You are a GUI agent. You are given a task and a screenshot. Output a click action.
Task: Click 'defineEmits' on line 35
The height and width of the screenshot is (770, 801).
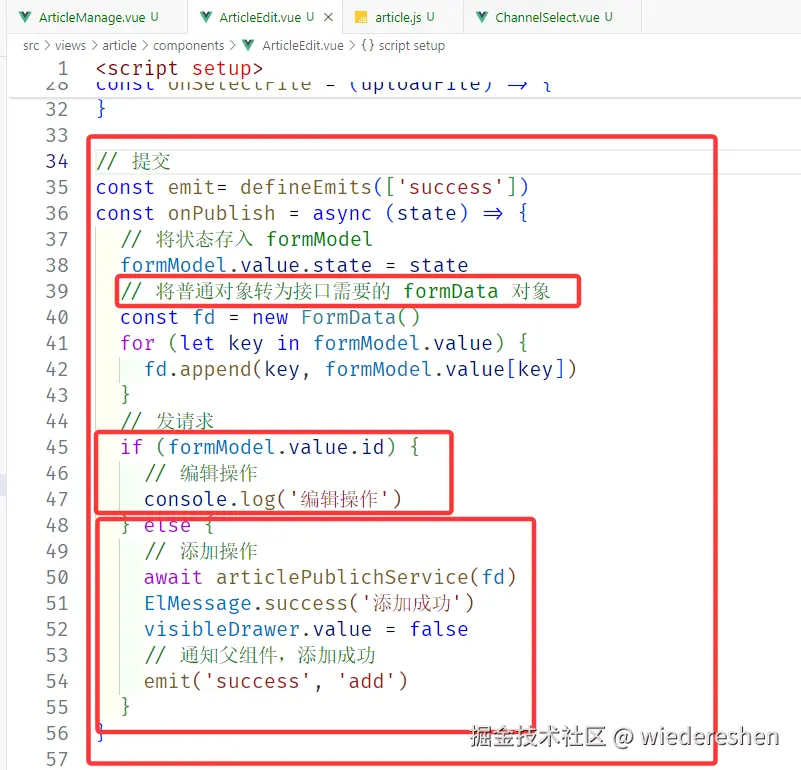click(305, 188)
